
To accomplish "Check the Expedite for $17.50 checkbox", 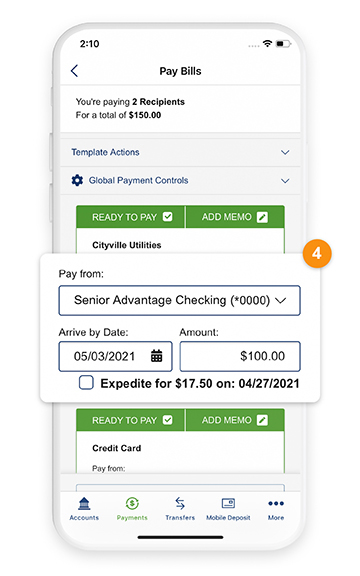I will pyautogui.click(x=86, y=382).
